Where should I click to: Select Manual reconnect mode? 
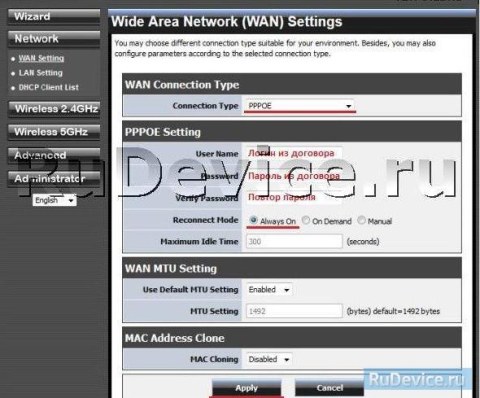pos(361,220)
